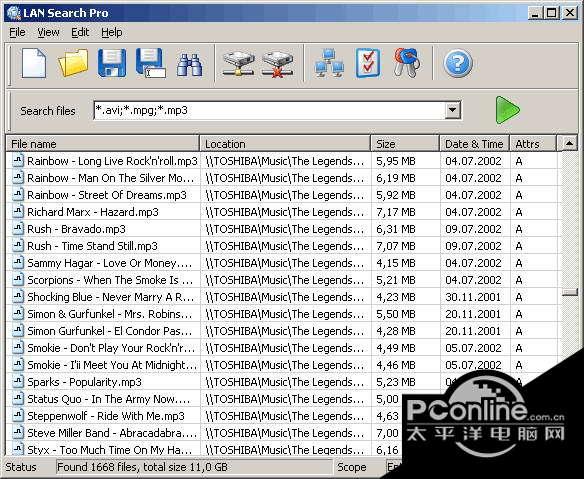Sort by the Attrs column header

point(533,144)
